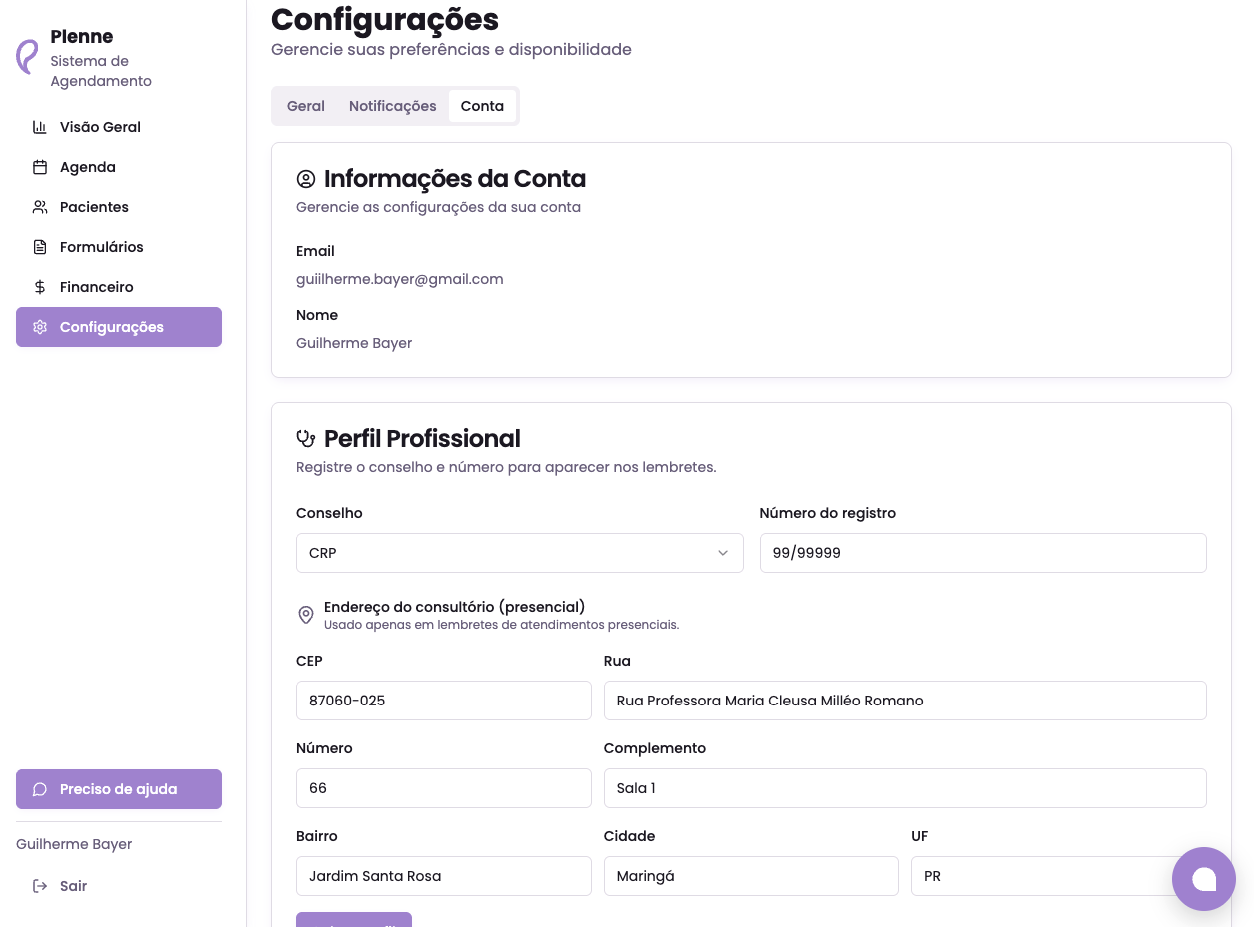Screen dimensions: 1254x927
Task: Open the floating chat bubble widget
Action: coord(1204,879)
